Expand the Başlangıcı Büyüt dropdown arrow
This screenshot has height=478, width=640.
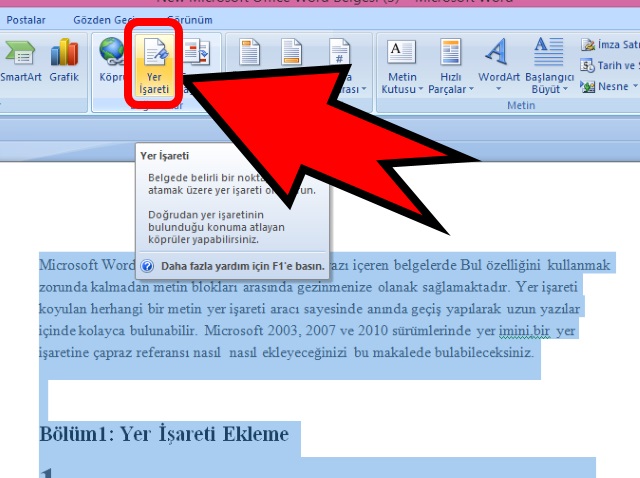tap(565, 89)
